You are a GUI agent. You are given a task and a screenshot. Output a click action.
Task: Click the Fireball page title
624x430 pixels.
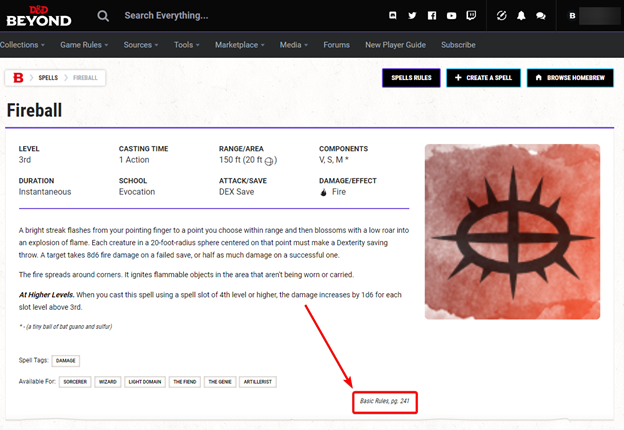[34, 110]
